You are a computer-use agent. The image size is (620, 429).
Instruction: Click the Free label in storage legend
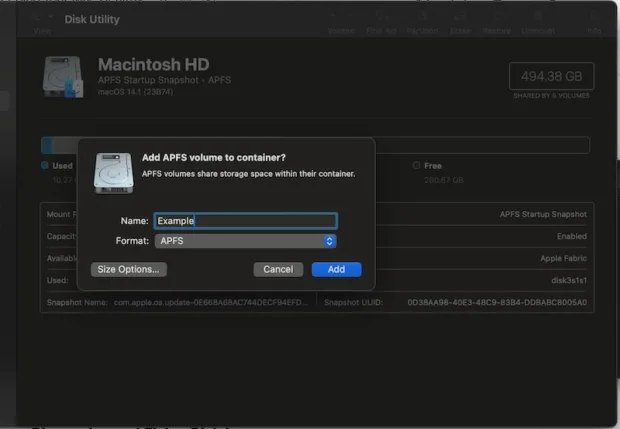click(x=433, y=166)
